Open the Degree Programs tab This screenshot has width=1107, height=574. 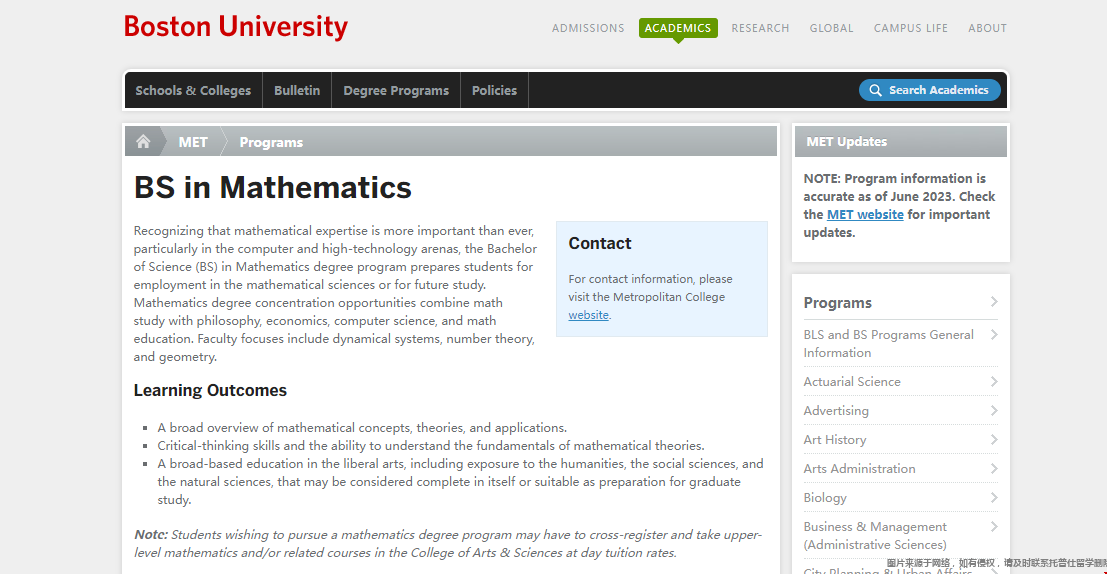(396, 90)
